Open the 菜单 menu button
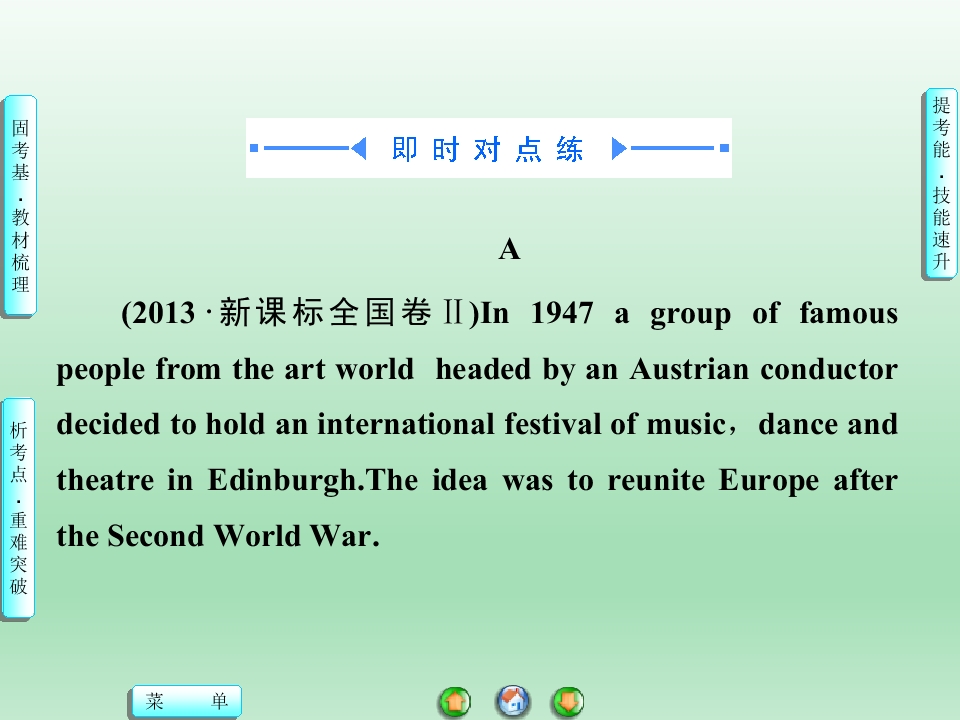The image size is (960, 720). tap(186, 701)
